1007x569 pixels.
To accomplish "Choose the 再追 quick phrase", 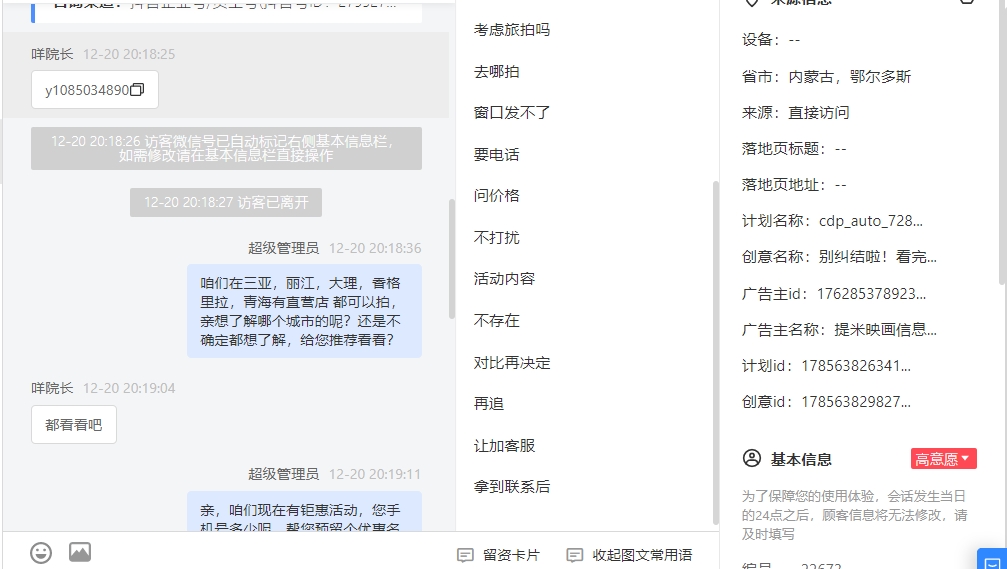I will coord(489,403).
